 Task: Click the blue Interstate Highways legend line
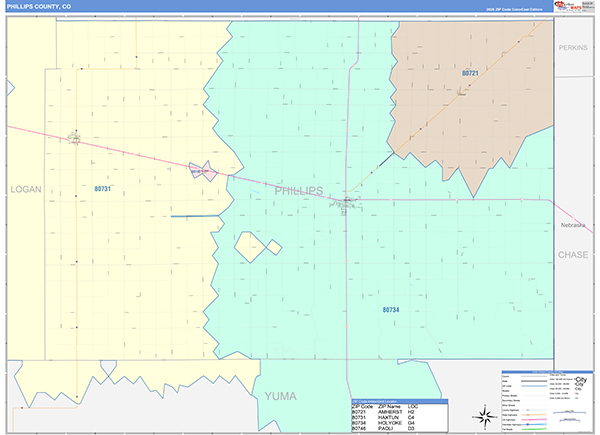(x=534, y=424)
